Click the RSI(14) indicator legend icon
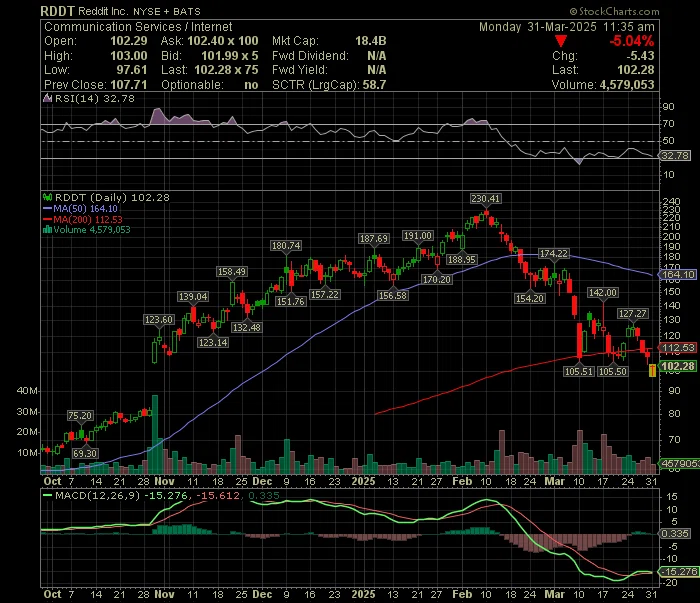The image size is (700, 603). (x=47, y=98)
